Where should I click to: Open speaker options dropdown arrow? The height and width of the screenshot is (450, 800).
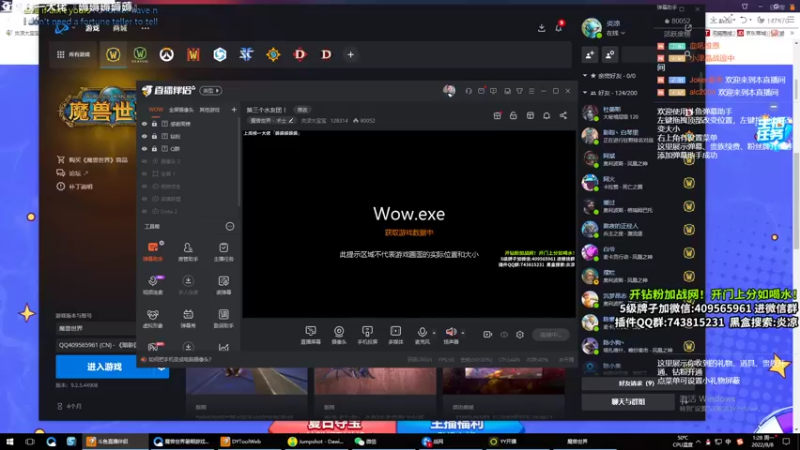[x=463, y=333]
